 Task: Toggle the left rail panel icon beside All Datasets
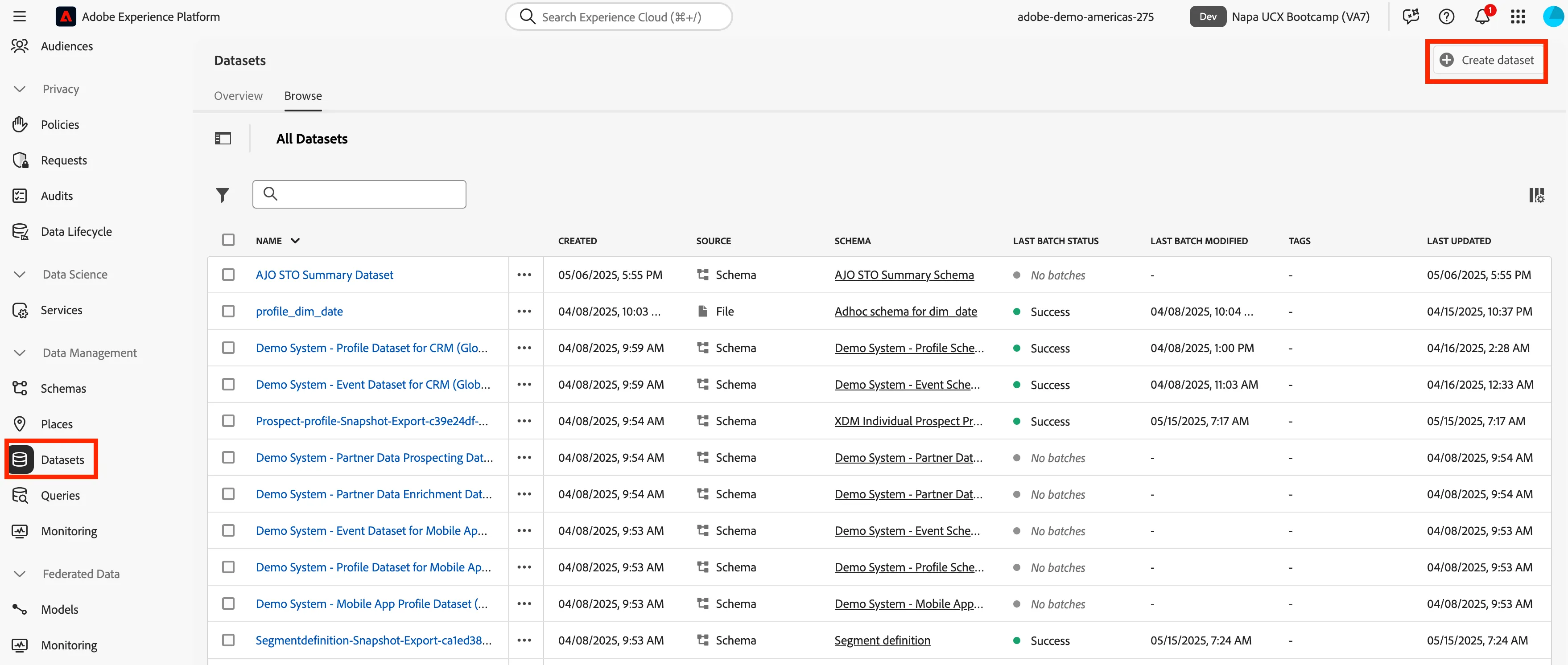(223, 139)
